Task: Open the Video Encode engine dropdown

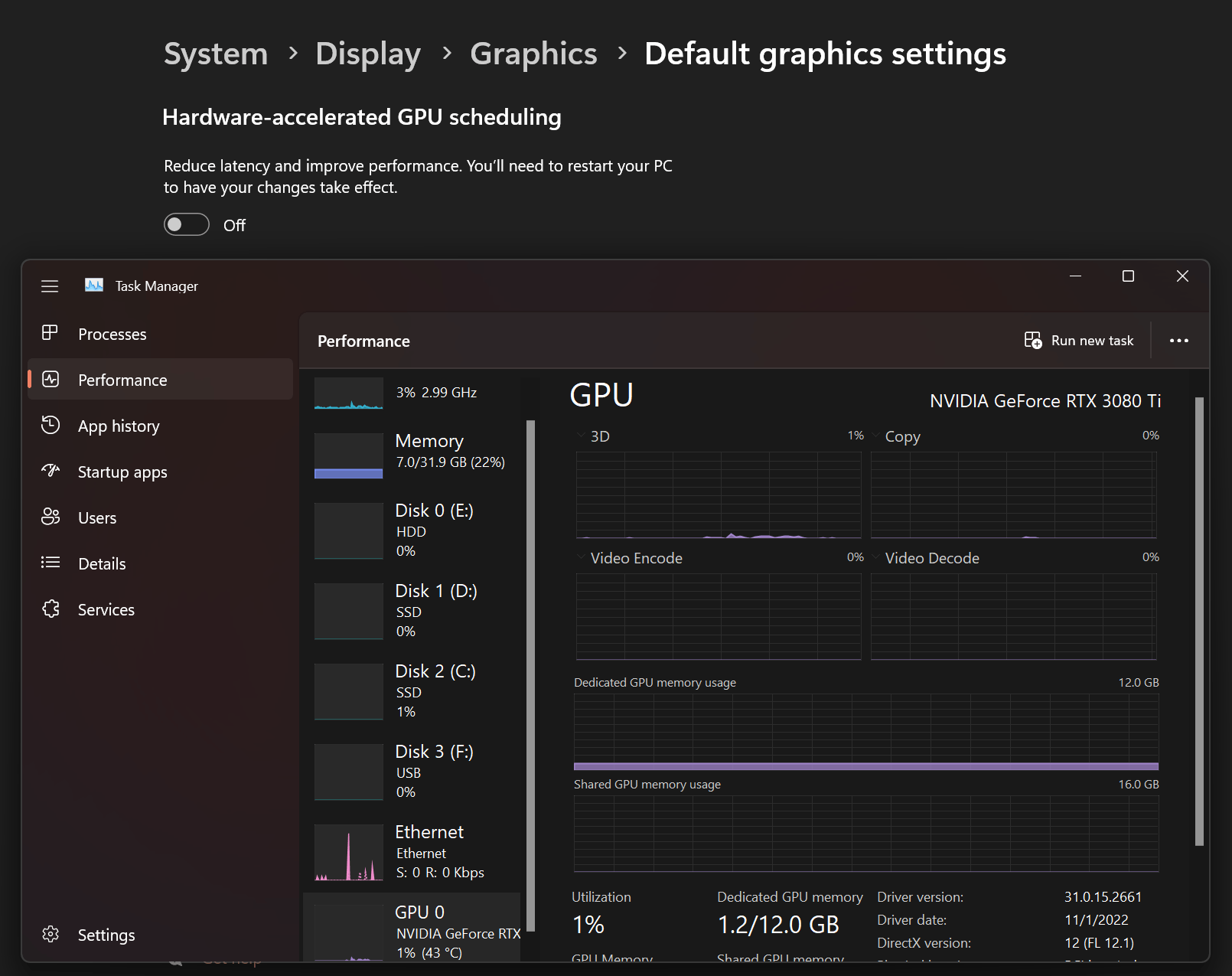Action: 582,558
